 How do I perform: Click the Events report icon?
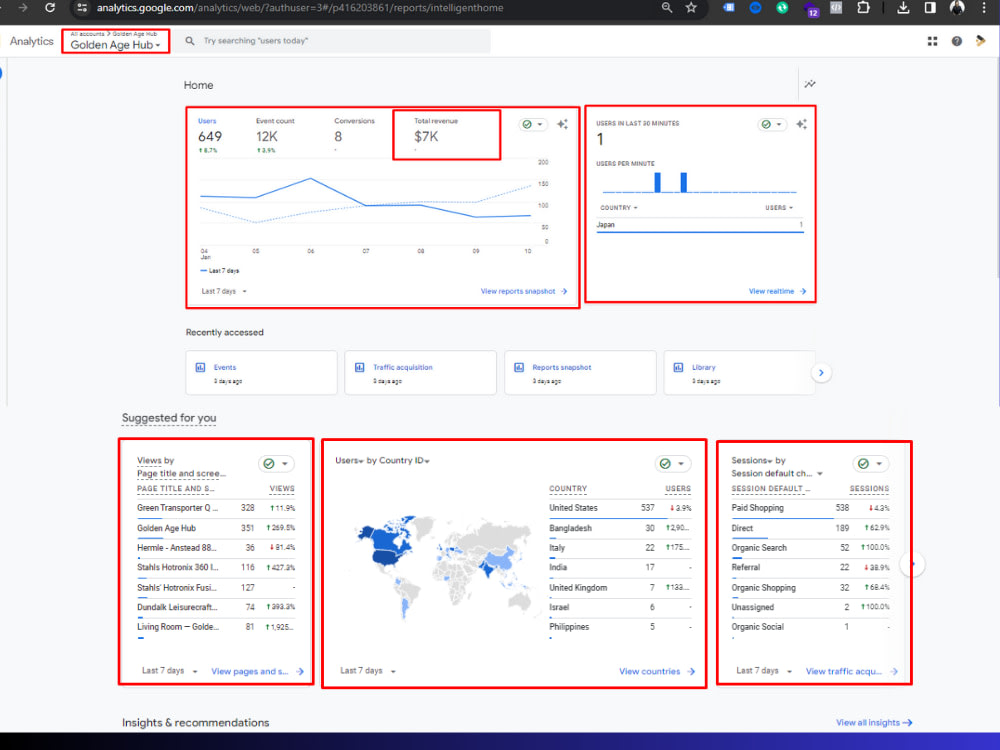pos(200,367)
